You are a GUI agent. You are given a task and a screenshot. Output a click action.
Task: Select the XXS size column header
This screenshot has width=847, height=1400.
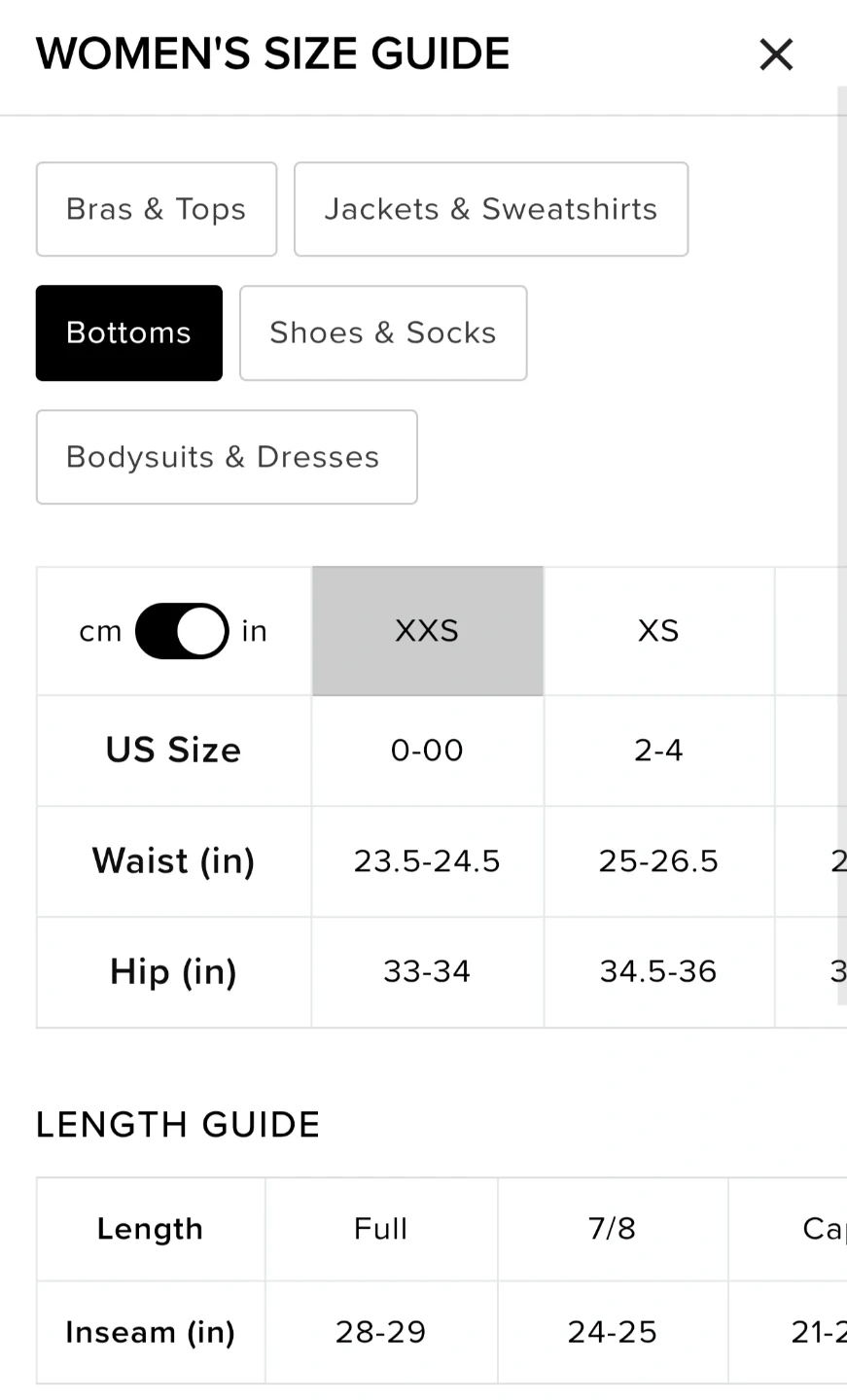tap(427, 631)
